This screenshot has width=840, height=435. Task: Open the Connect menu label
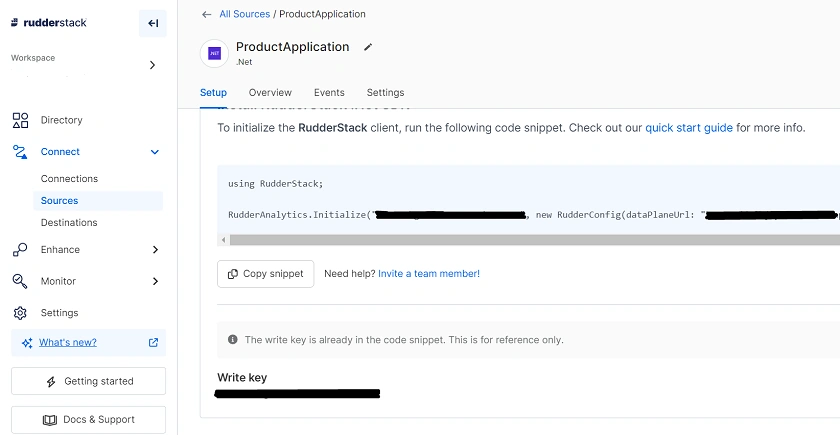(x=60, y=152)
